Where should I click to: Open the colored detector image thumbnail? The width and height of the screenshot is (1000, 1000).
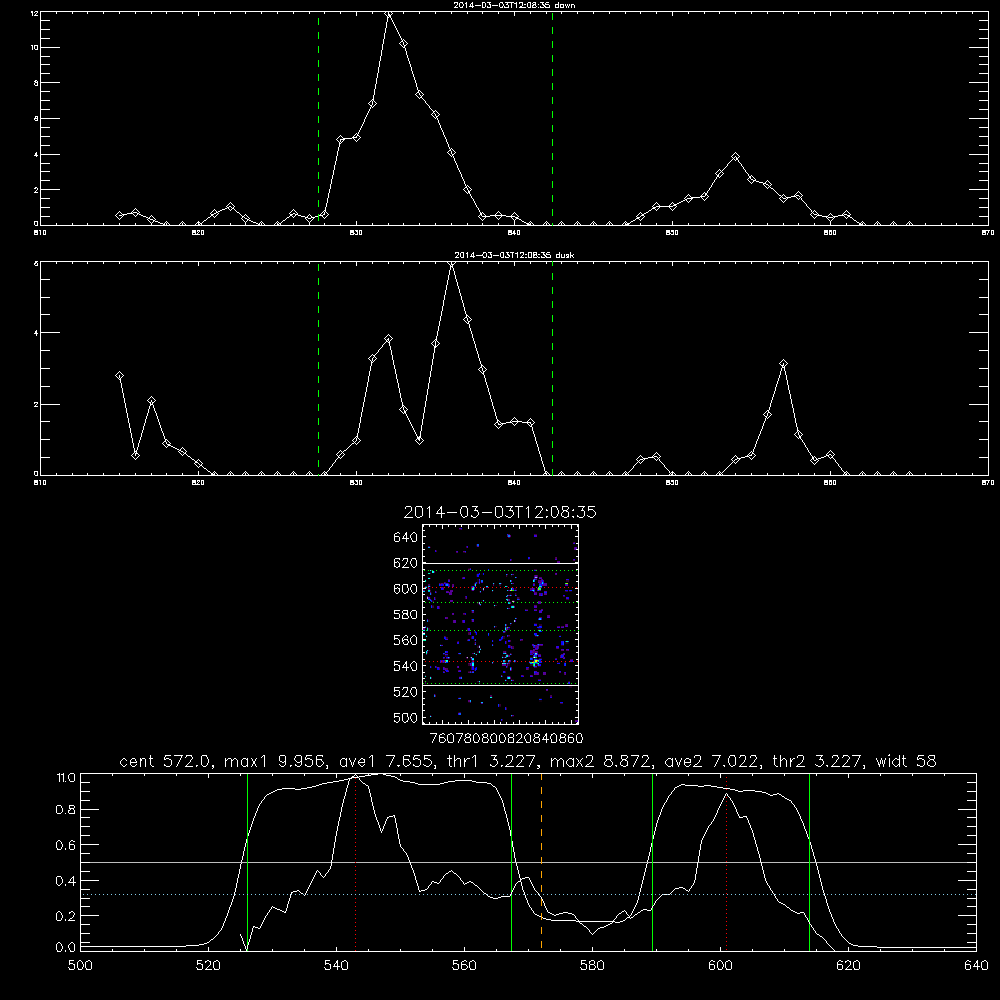[501, 624]
